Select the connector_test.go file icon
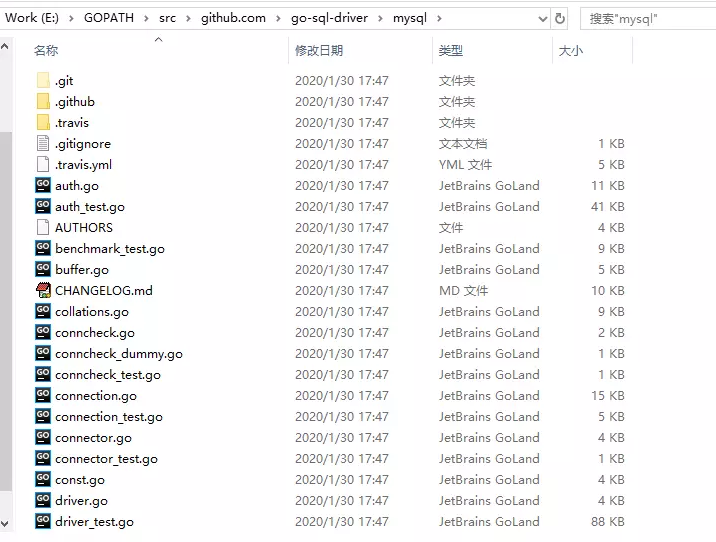The width and height of the screenshot is (716, 542). click(43, 458)
